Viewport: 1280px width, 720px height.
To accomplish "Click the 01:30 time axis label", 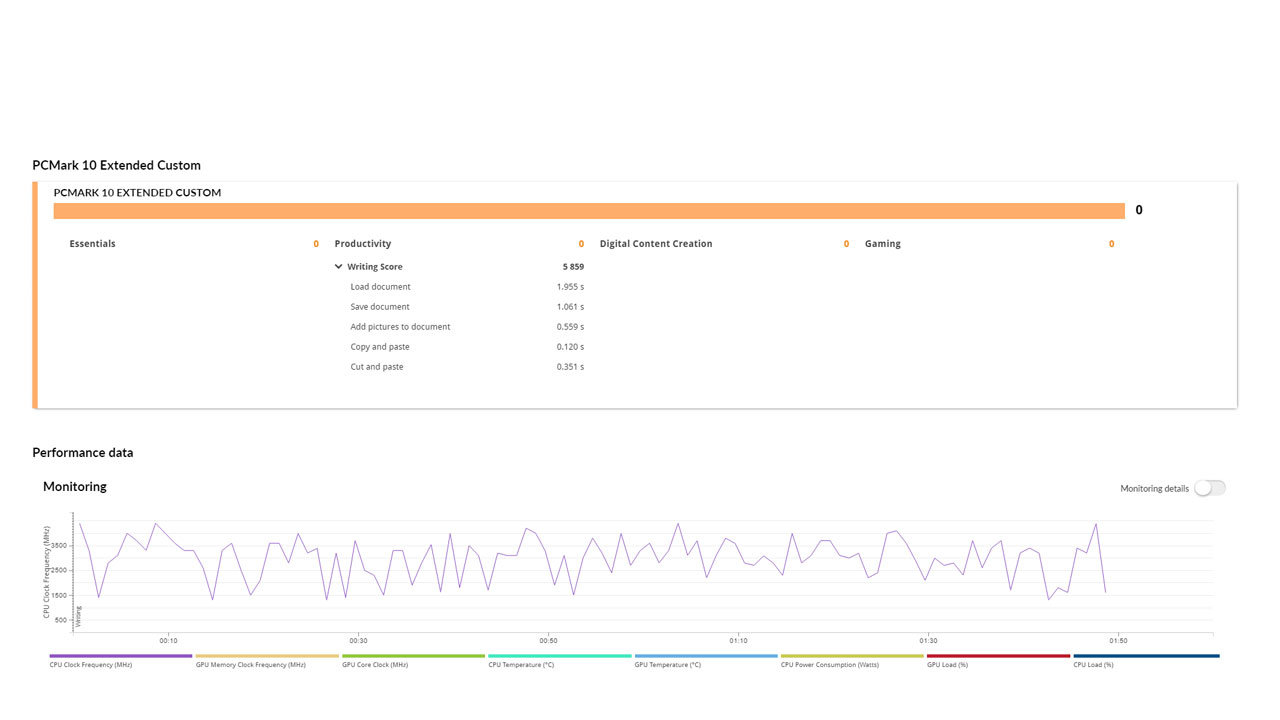I will point(928,641).
